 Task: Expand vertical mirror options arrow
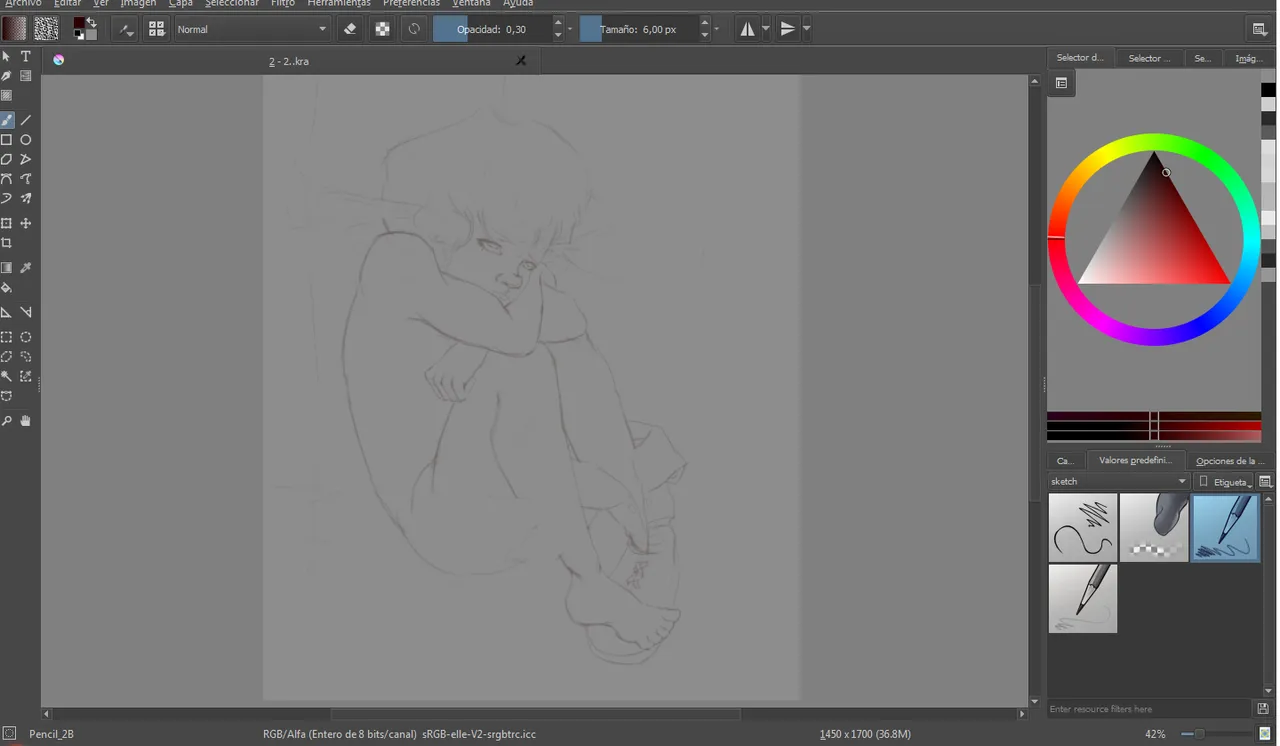point(806,29)
